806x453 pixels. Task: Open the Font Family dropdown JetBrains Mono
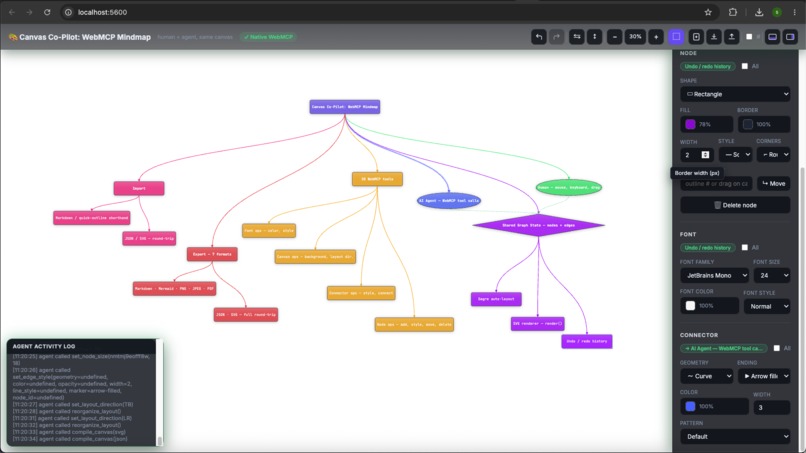pyautogui.click(x=714, y=276)
